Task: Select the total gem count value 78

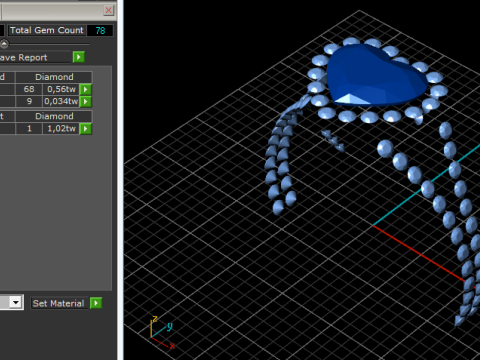Action: coord(100,31)
